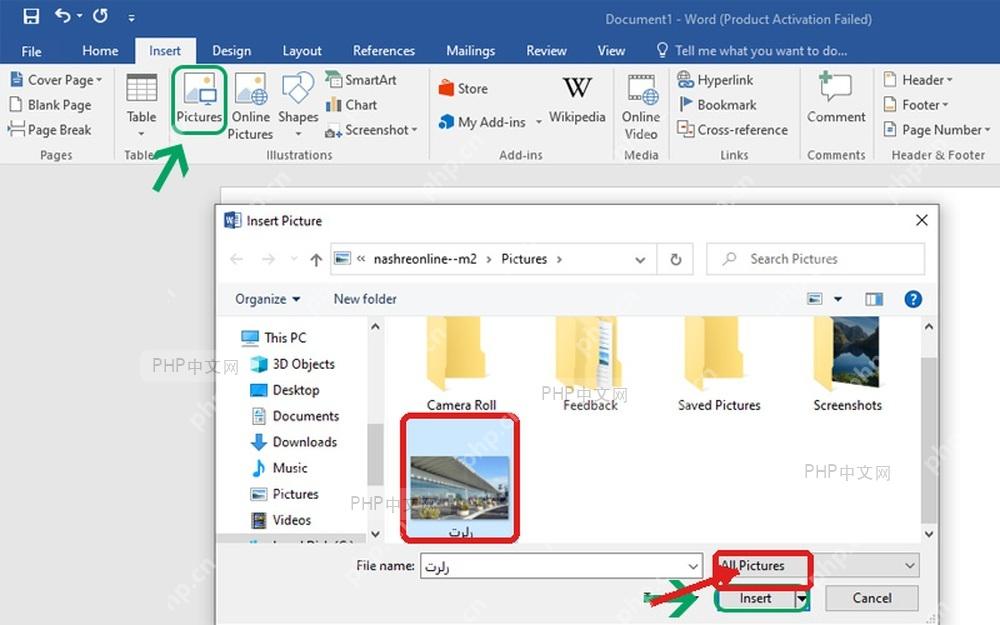Switch to the Design tab
The width and height of the screenshot is (1000, 625).
click(232, 51)
